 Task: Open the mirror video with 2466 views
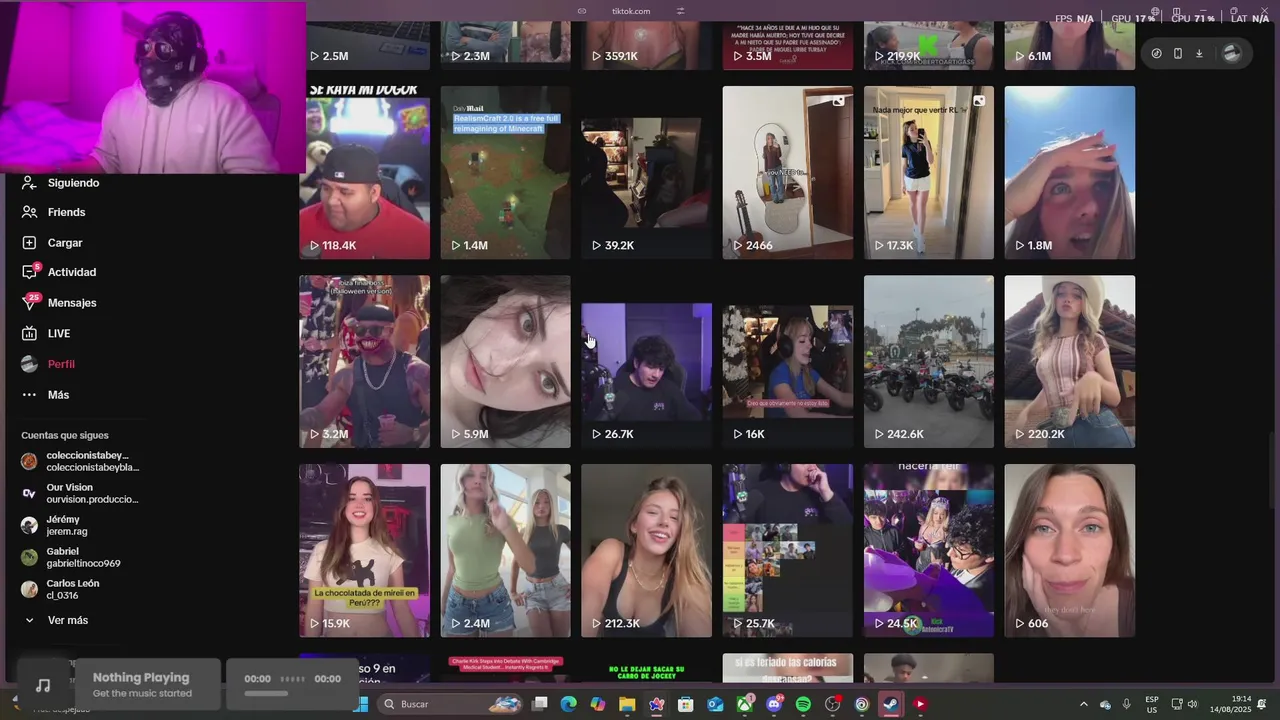[788, 173]
